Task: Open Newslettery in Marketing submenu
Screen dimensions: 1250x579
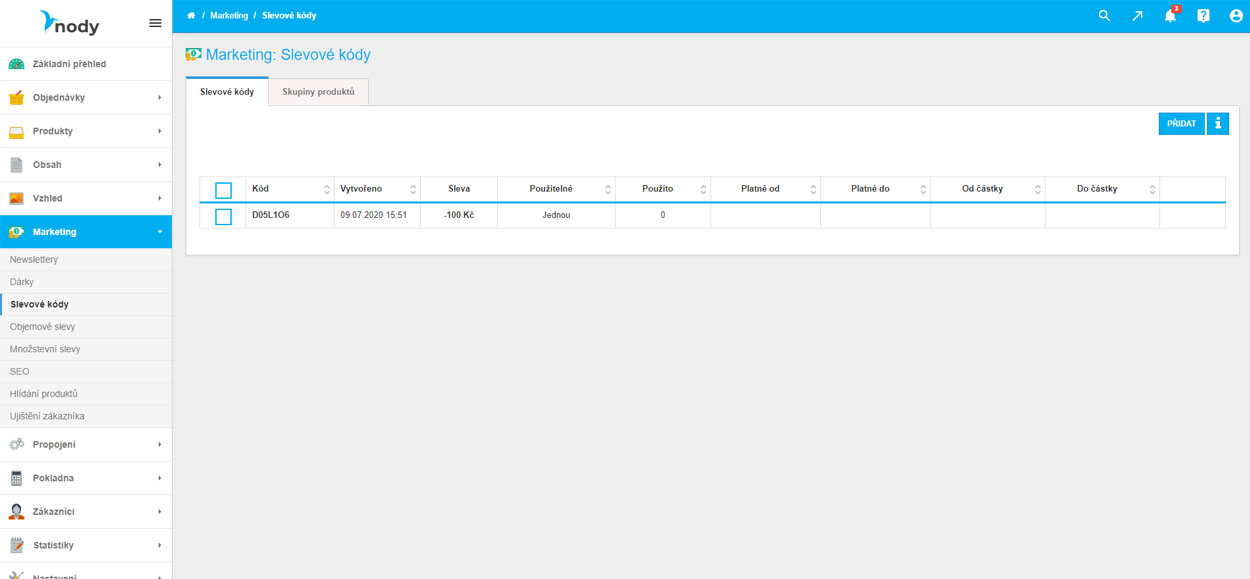Action: click(34, 260)
